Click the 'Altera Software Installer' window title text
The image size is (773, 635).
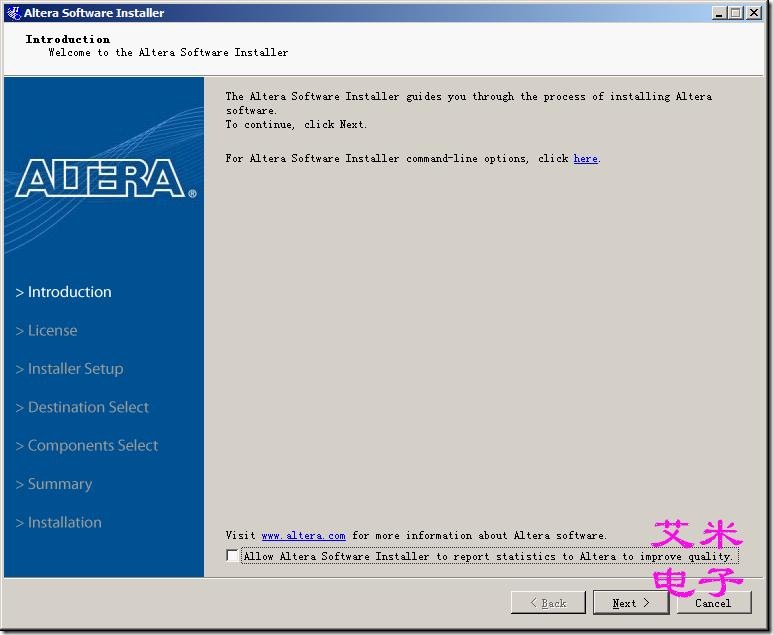pos(94,13)
